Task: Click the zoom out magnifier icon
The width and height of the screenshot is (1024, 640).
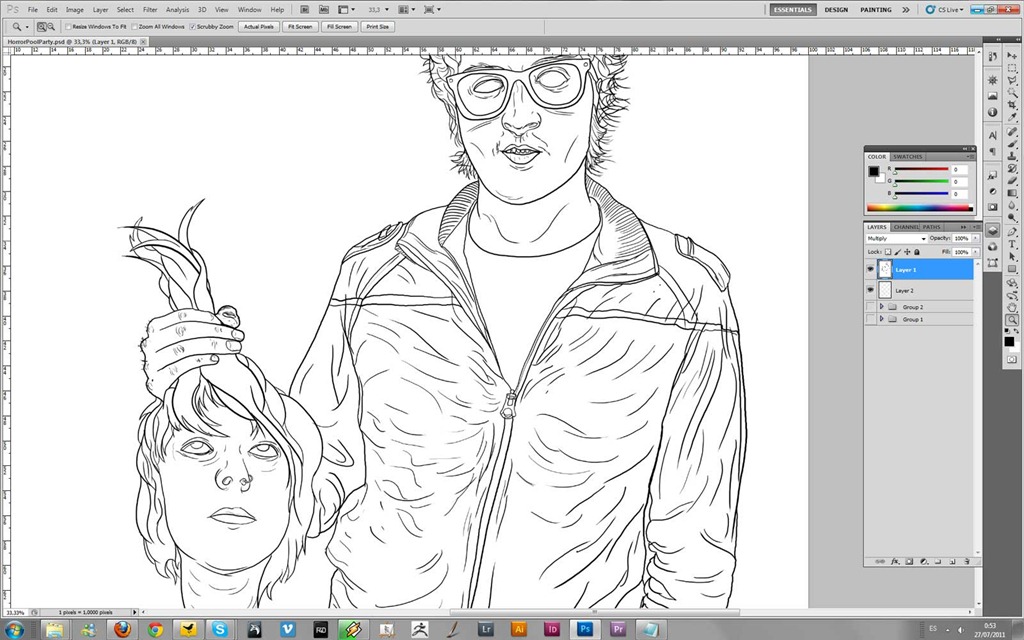Action: (51, 26)
